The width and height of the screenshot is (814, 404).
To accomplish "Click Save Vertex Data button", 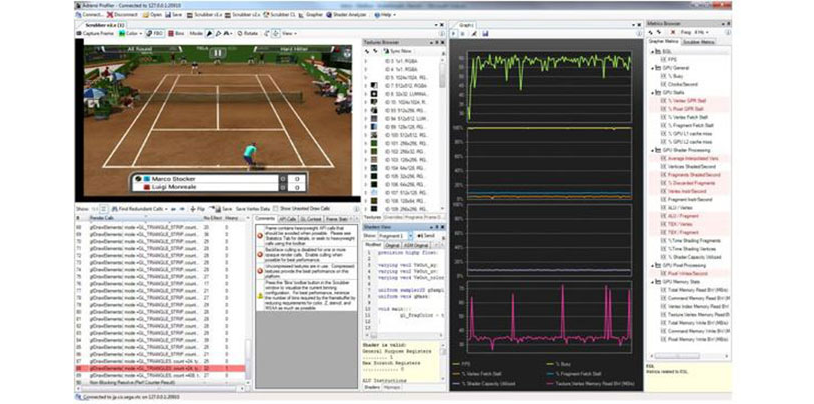I will click(253, 208).
